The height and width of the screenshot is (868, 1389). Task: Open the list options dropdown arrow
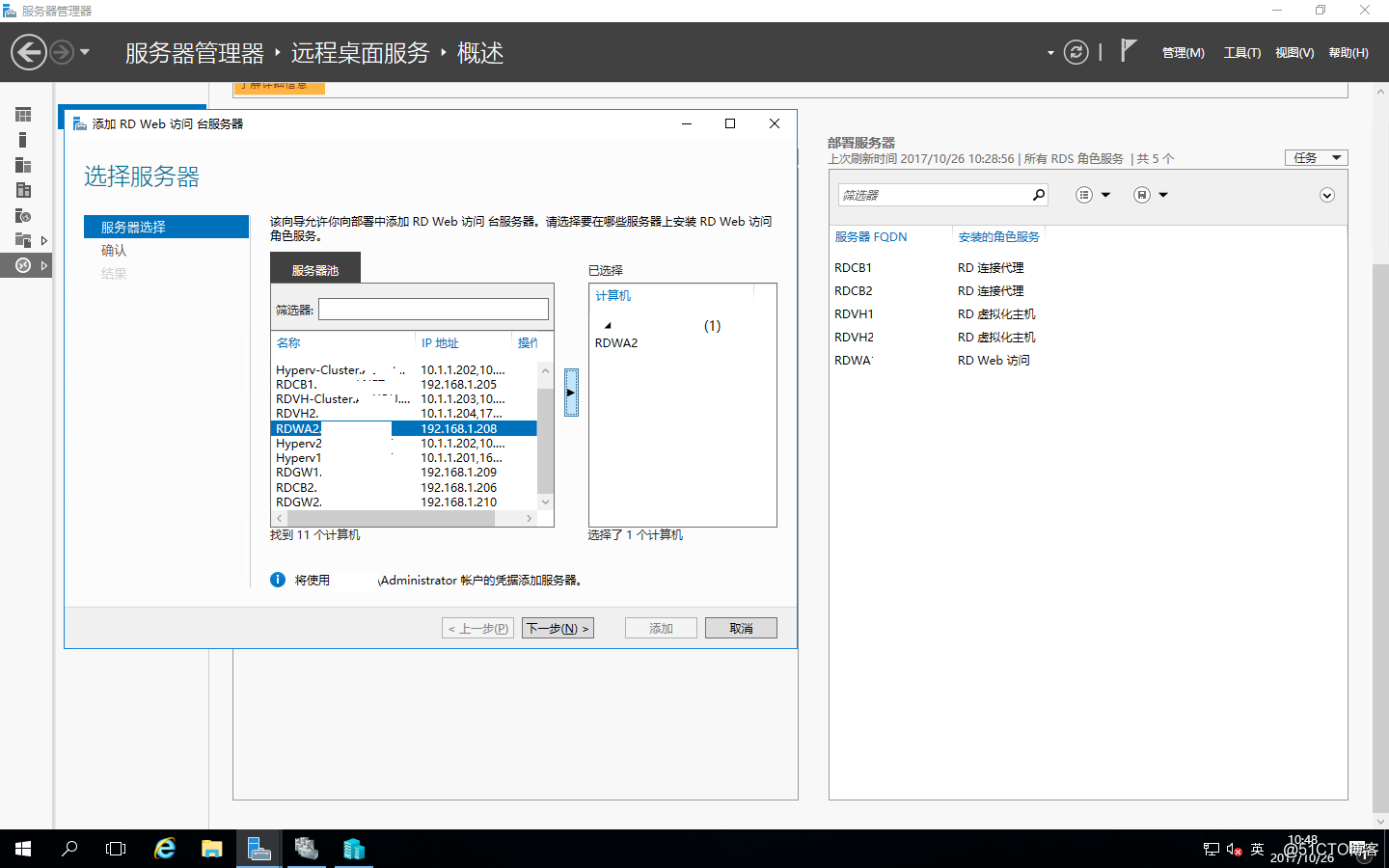(x=1105, y=195)
